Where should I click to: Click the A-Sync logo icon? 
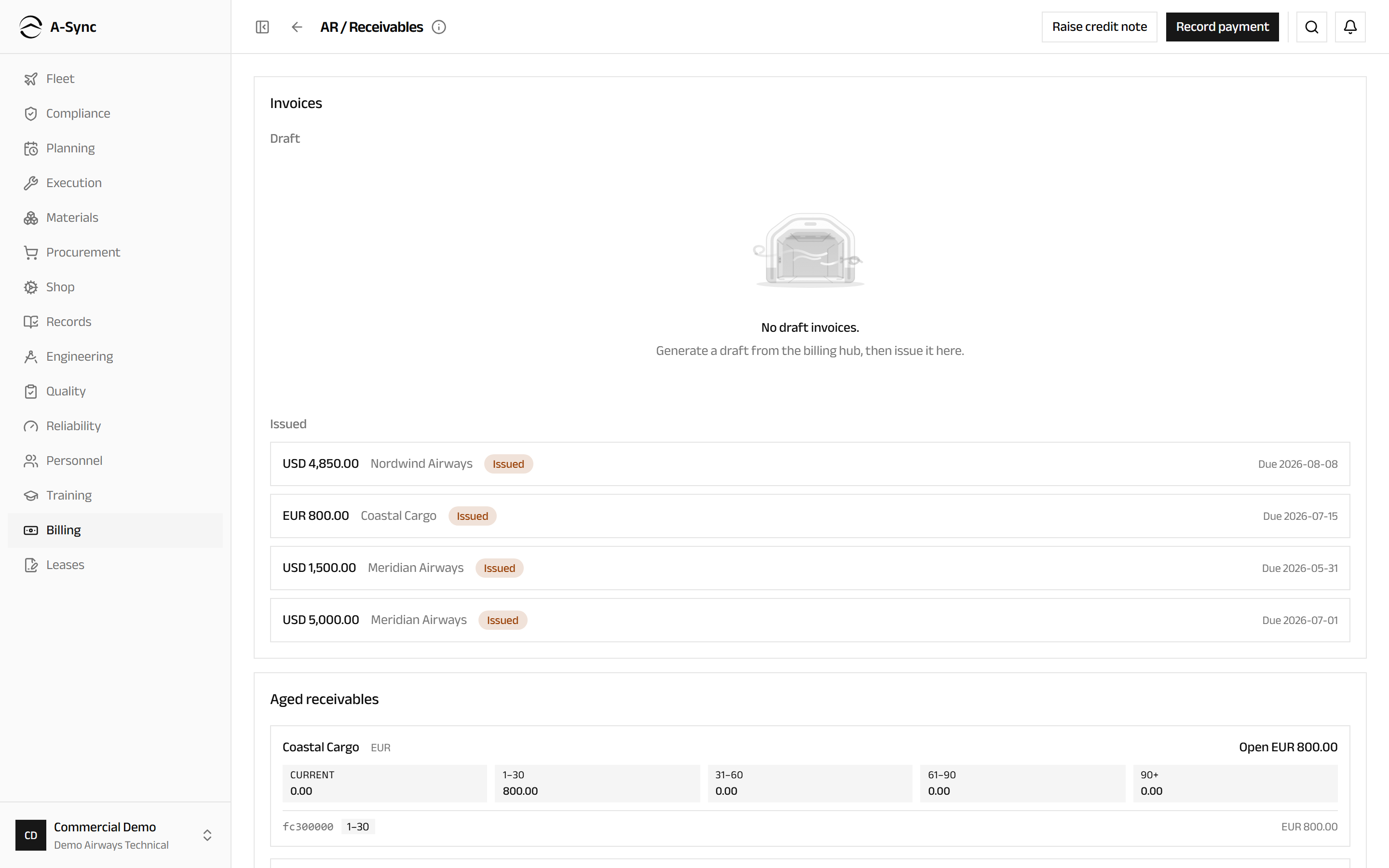point(30,27)
